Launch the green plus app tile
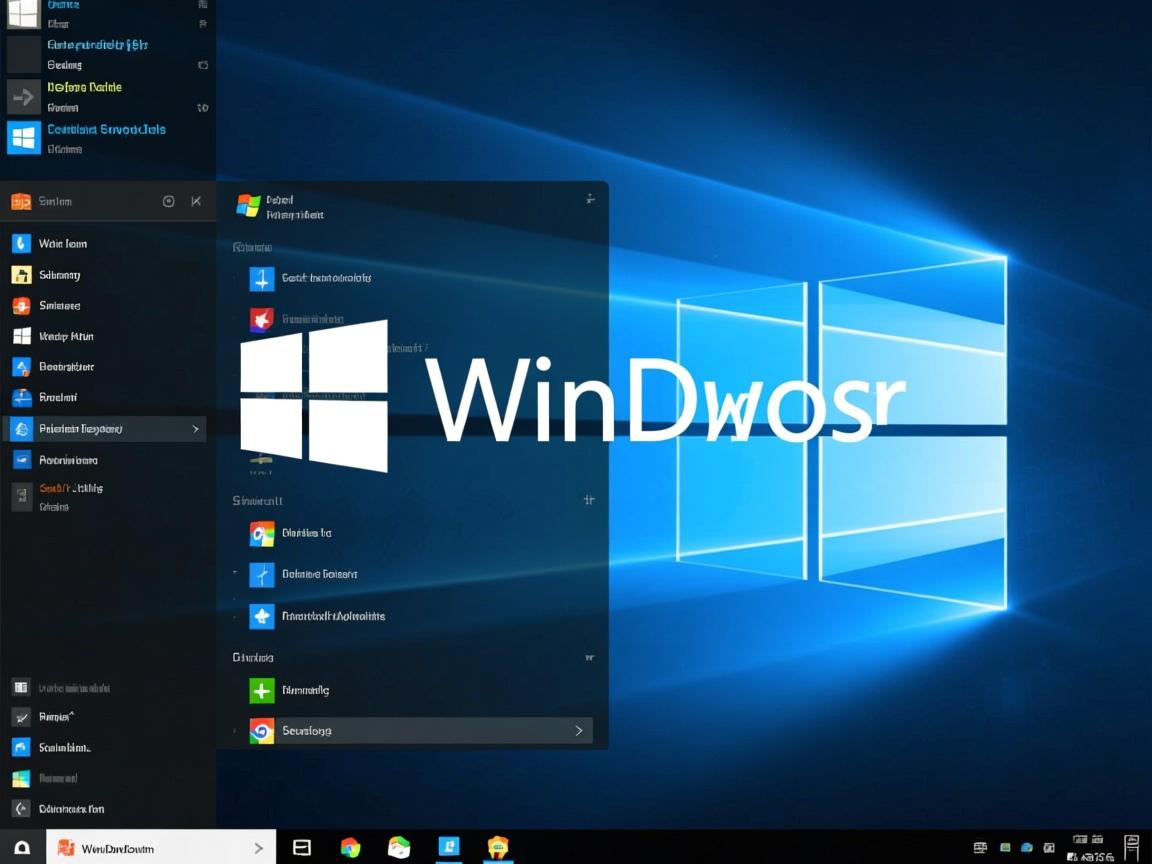 (261, 690)
